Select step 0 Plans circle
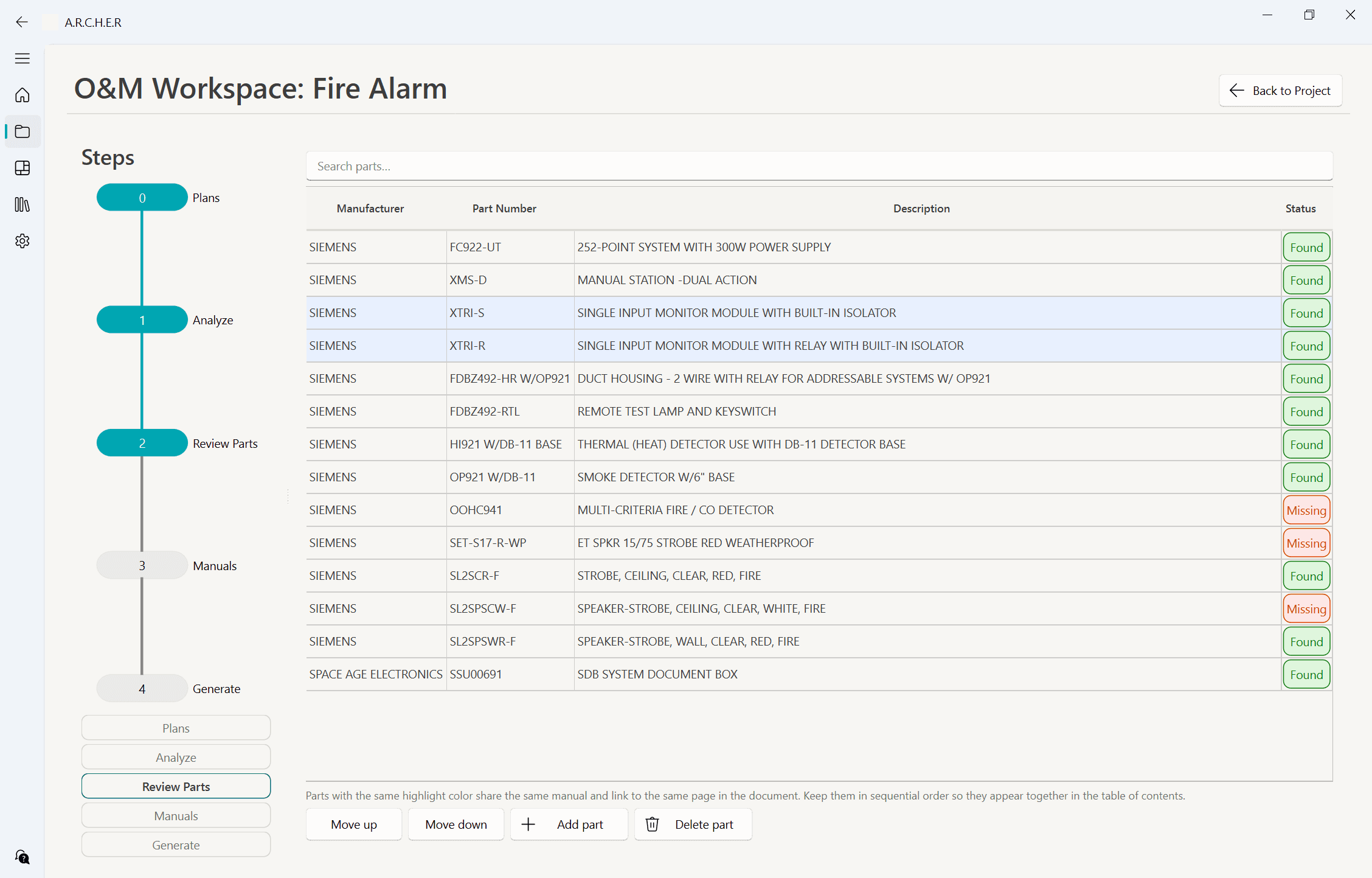Viewport: 1372px width, 878px height. (142, 197)
